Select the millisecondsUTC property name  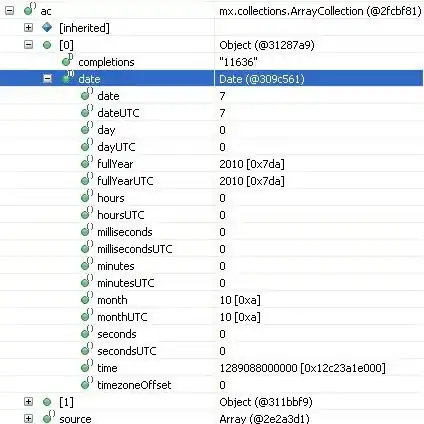(135, 249)
